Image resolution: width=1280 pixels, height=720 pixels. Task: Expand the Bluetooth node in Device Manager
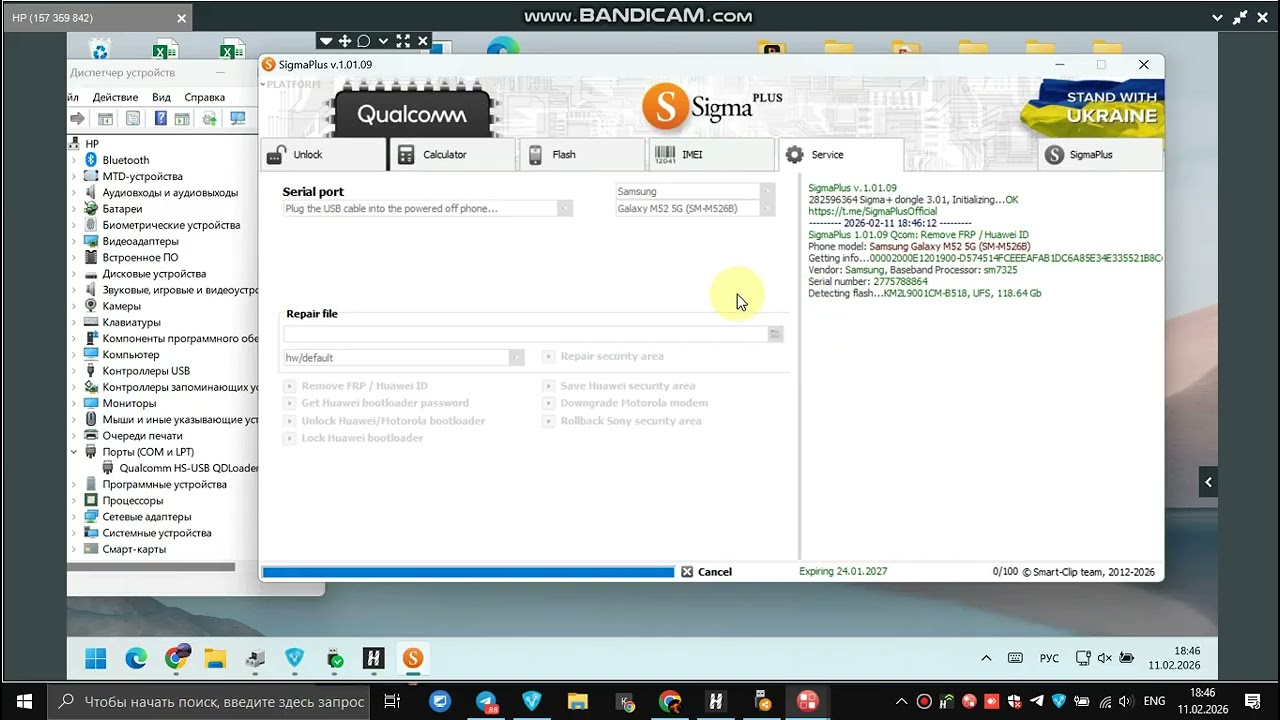73,160
